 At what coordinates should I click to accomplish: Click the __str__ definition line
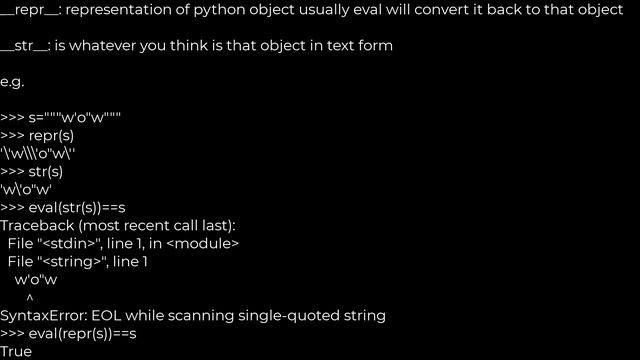point(196,46)
